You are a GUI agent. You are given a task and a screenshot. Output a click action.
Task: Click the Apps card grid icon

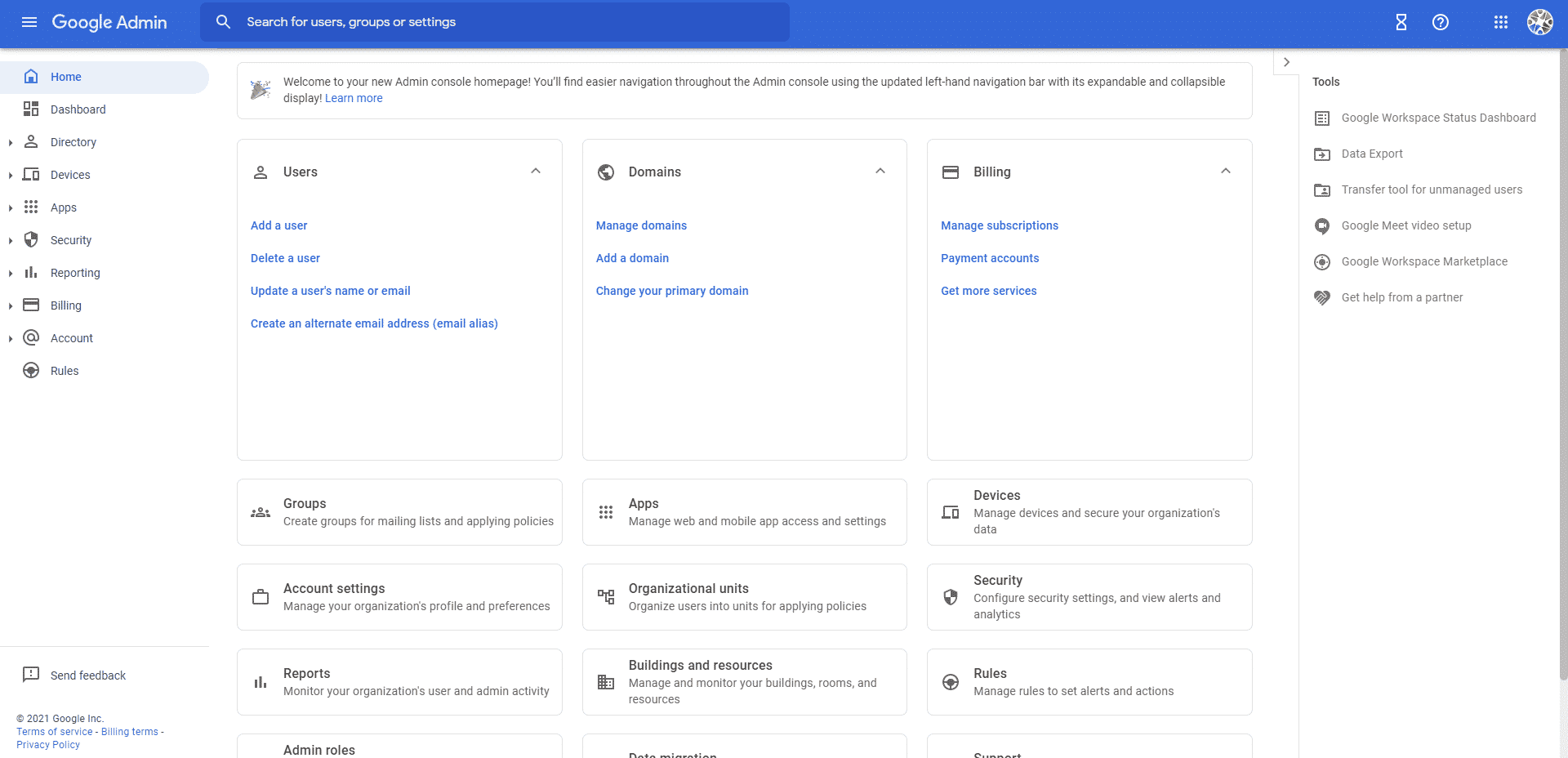[x=606, y=512]
